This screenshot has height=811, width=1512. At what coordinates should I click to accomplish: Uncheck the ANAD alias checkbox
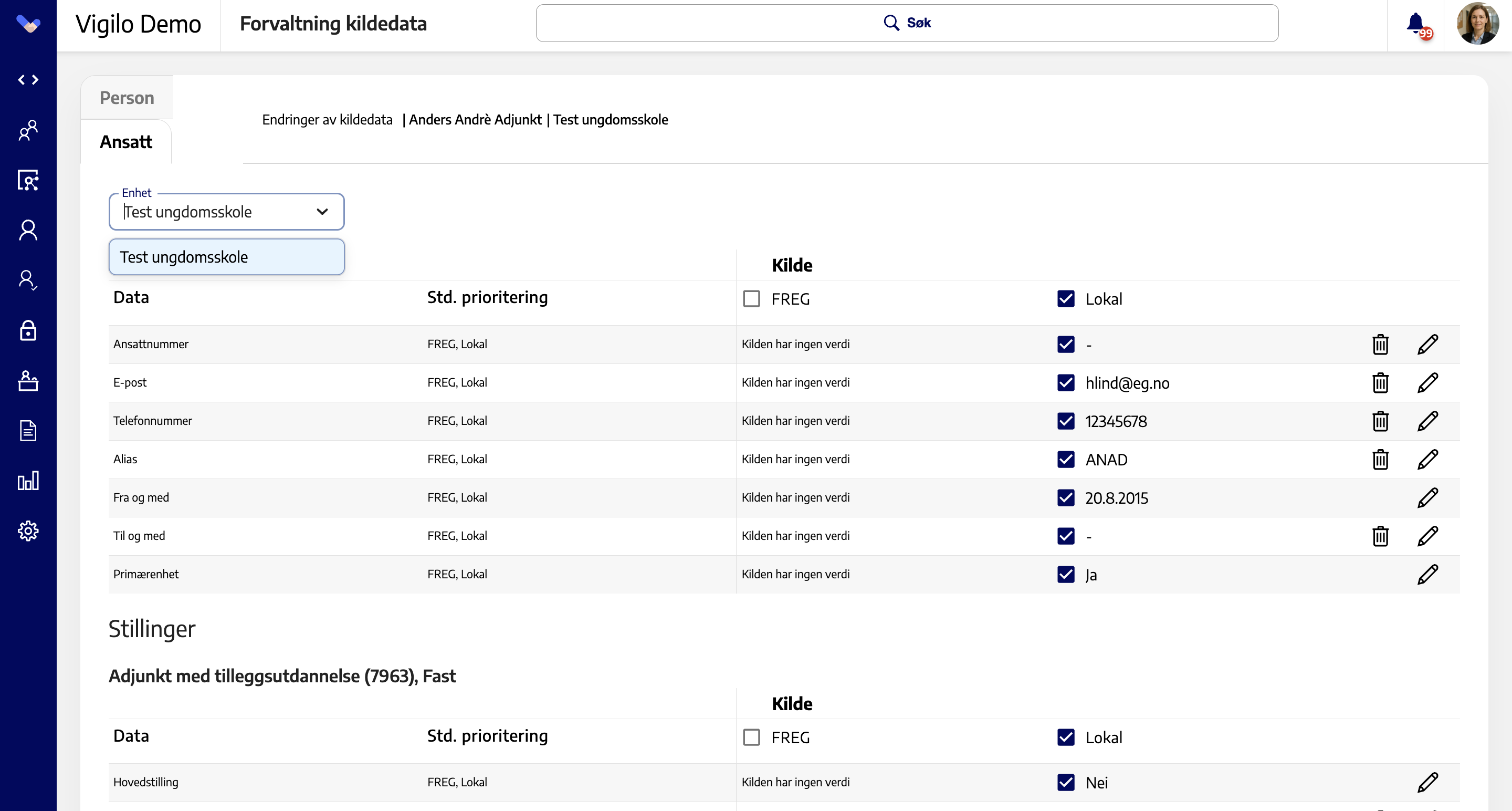click(1066, 459)
